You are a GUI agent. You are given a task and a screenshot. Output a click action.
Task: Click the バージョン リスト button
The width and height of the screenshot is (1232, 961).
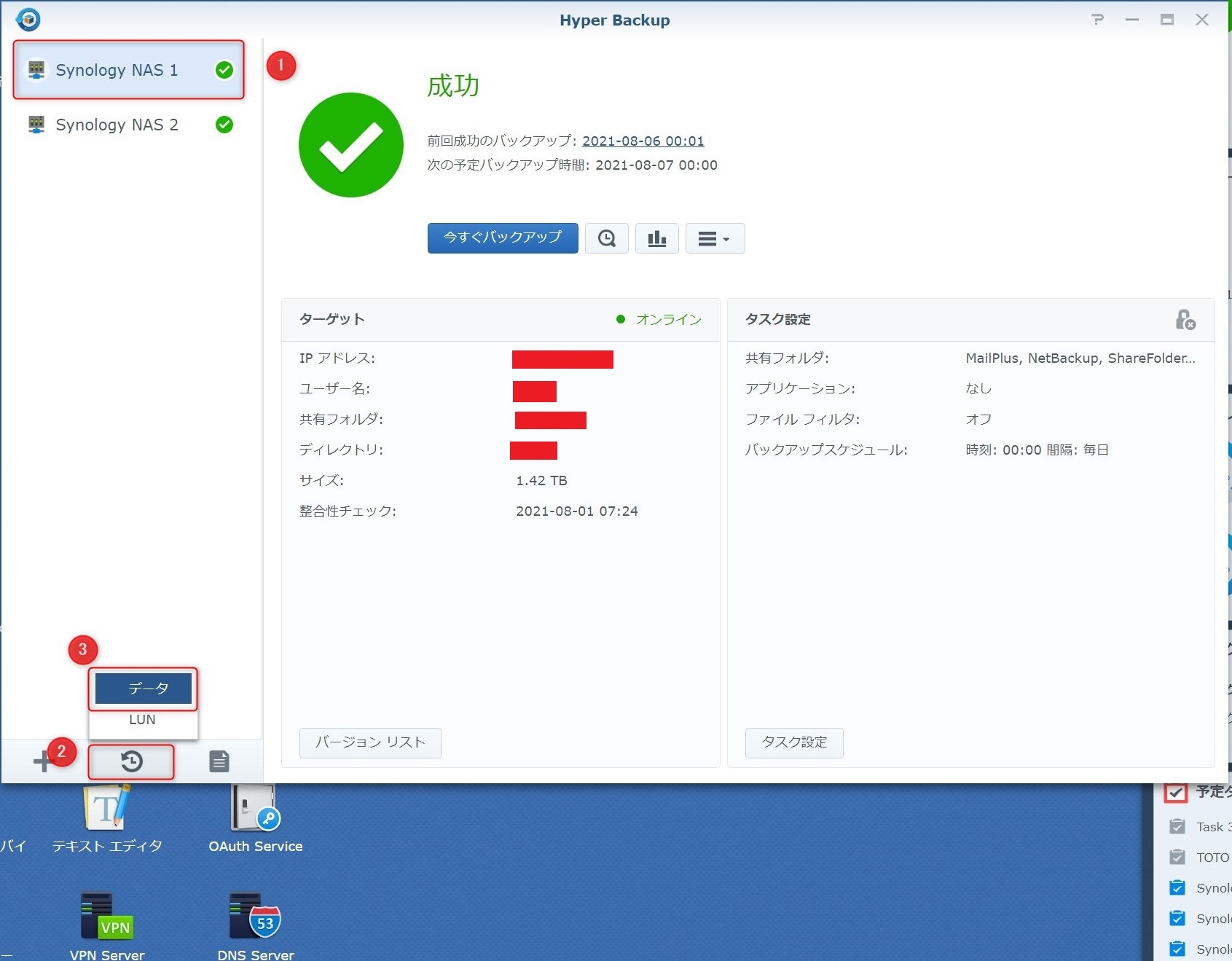click(370, 742)
